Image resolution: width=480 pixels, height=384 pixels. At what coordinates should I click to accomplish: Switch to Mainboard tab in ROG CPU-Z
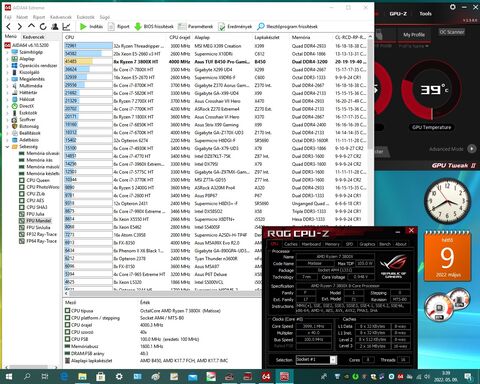pos(310,244)
